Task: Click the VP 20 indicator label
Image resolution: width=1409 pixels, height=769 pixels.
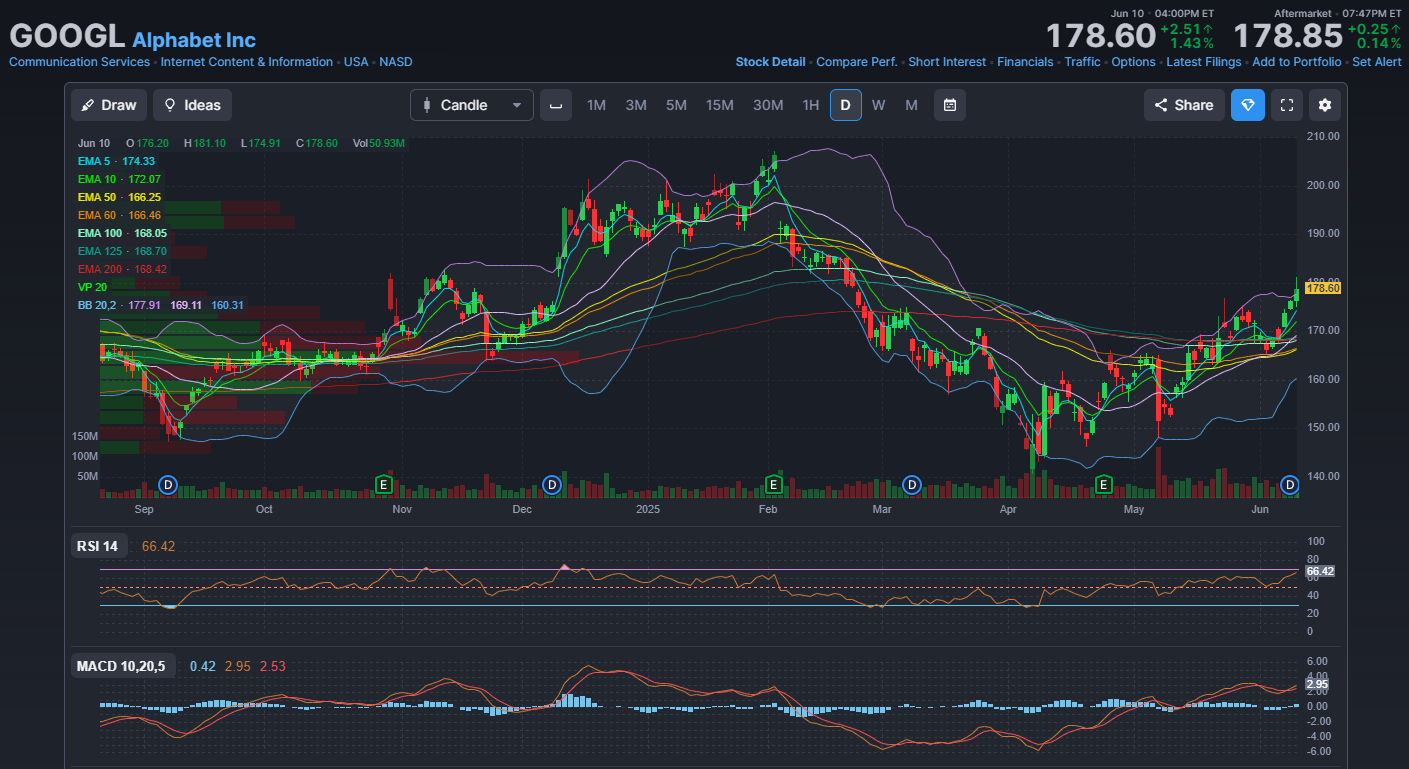Action: (92, 287)
